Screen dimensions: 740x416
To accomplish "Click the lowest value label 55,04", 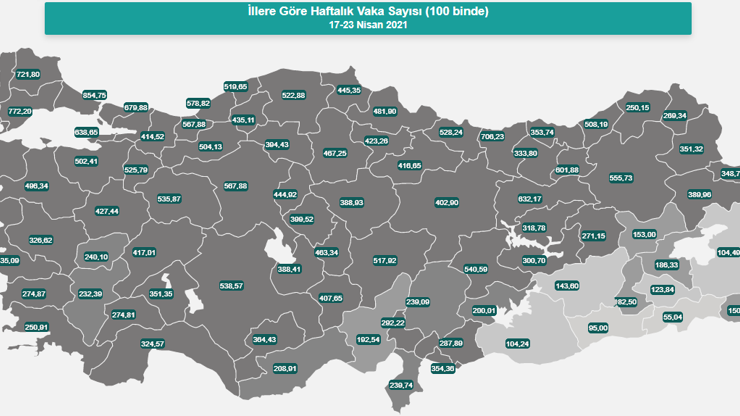I will tap(673, 317).
